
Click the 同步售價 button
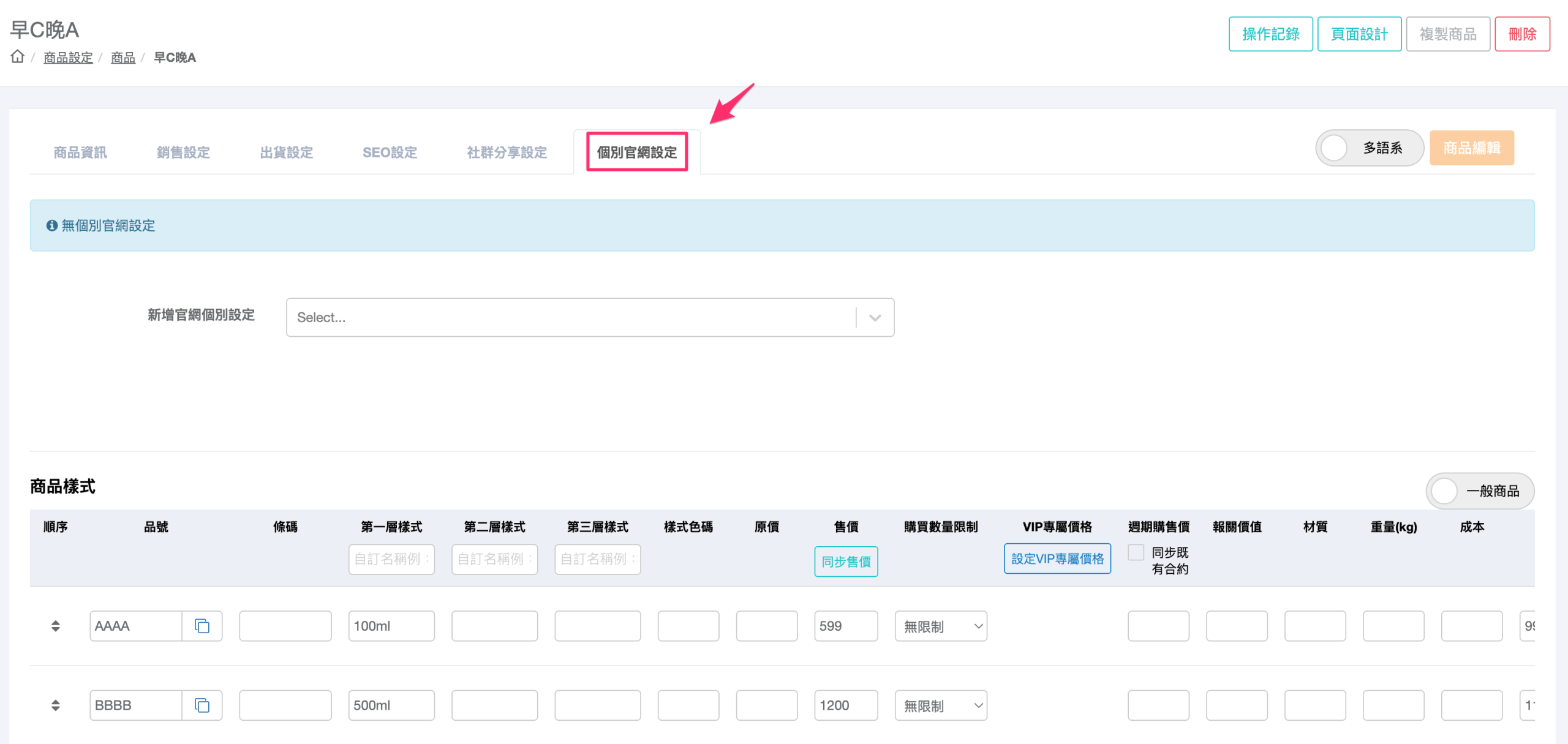coord(846,562)
